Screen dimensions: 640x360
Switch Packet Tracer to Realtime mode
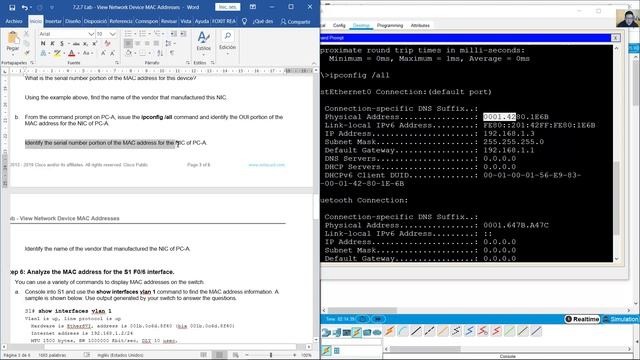click(582, 319)
